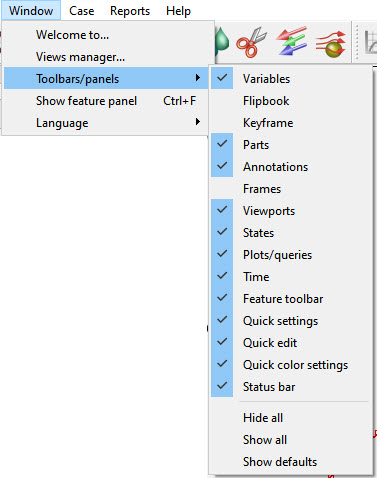Screen dimensions: 377x478
Task: Open the Window menu
Action: click(31, 11)
